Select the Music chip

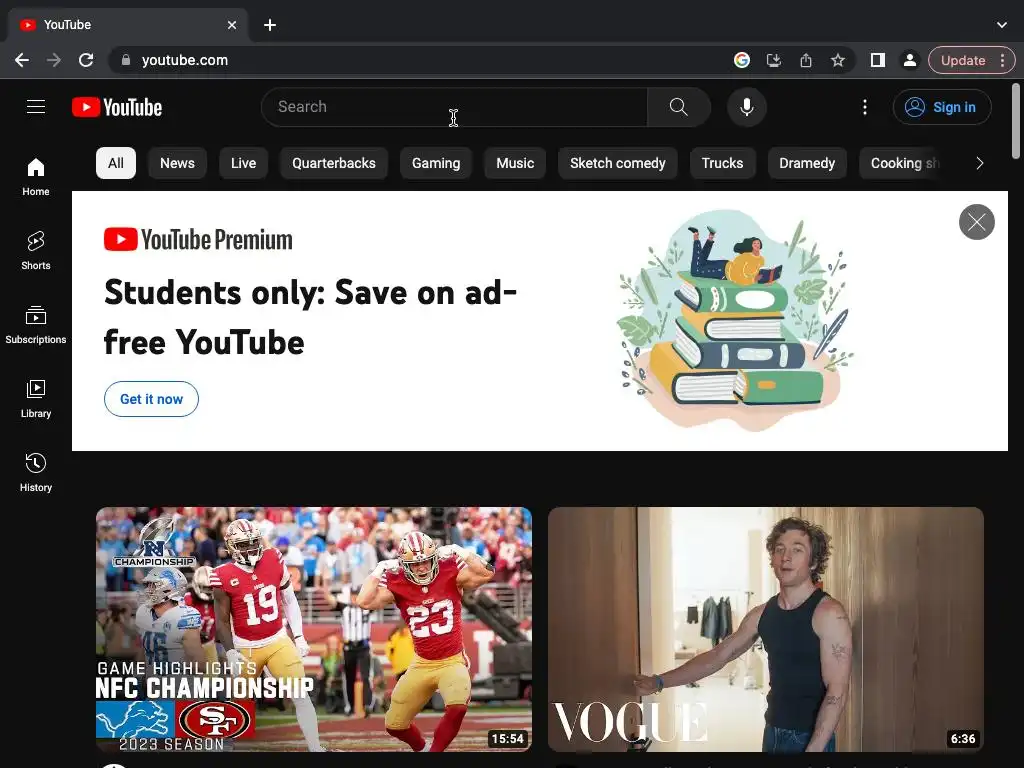point(515,163)
